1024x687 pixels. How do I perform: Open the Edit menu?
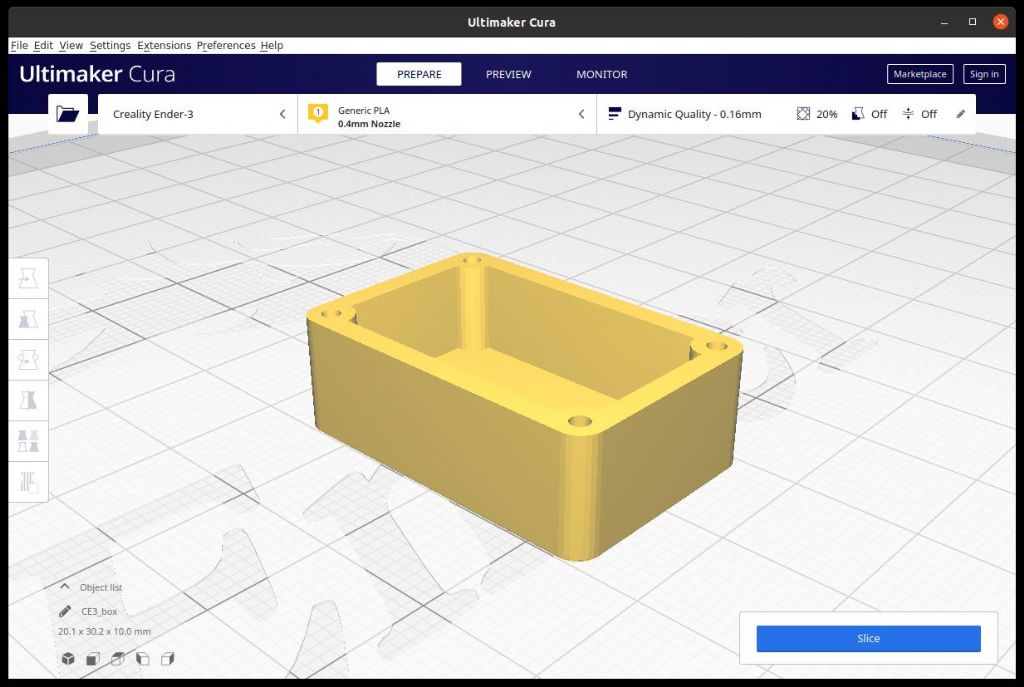click(43, 45)
